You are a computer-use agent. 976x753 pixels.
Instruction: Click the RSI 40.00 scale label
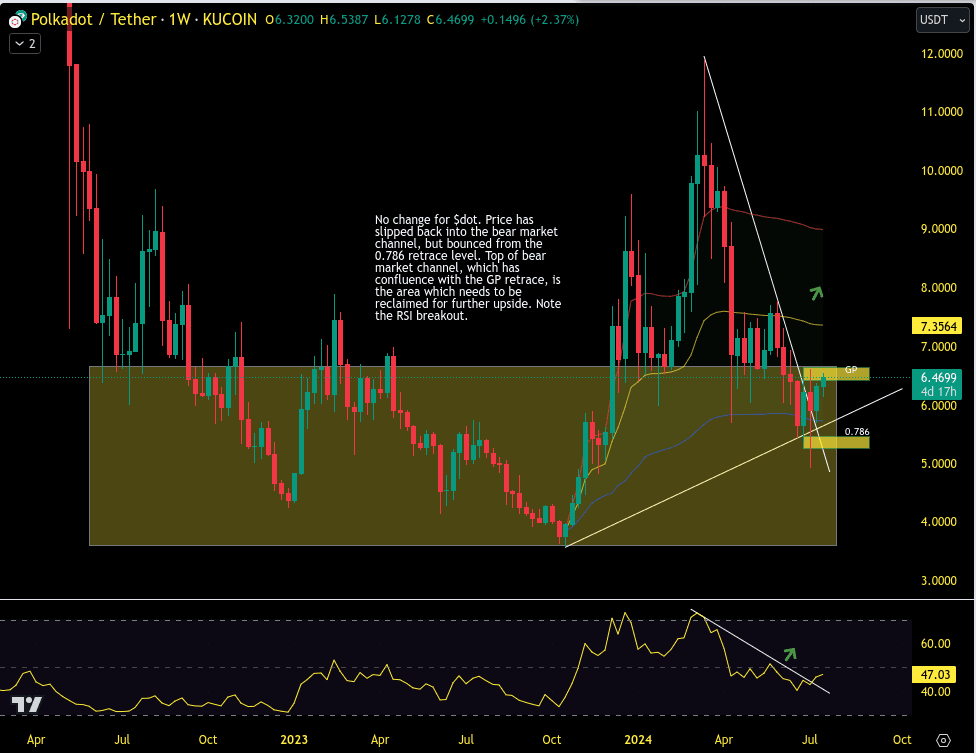coord(936,691)
